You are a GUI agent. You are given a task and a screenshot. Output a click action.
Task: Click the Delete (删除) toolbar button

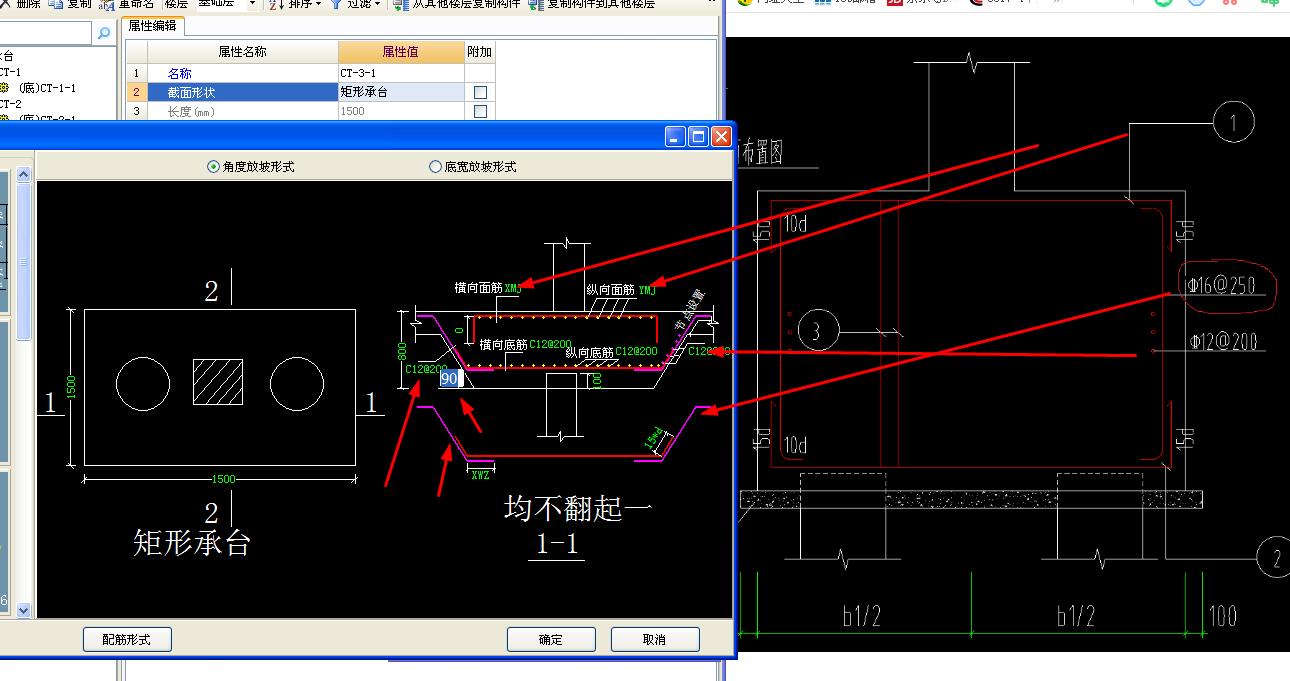[20, 4]
